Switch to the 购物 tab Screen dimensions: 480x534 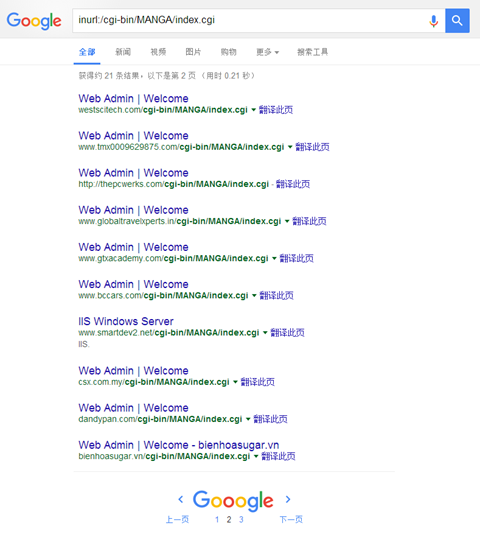pyautogui.click(x=228, y=52)
